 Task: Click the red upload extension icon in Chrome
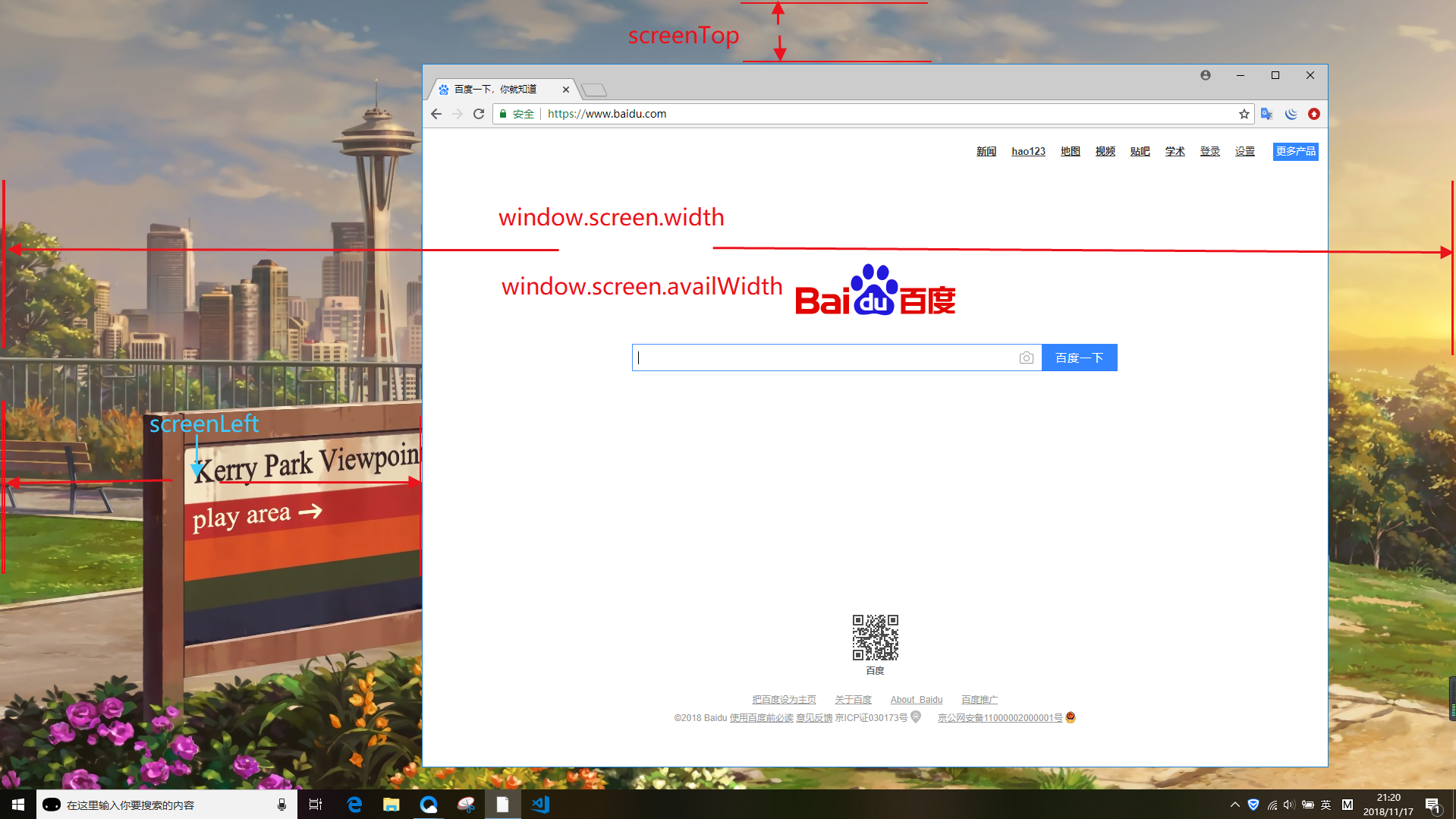click(1314, 114)
